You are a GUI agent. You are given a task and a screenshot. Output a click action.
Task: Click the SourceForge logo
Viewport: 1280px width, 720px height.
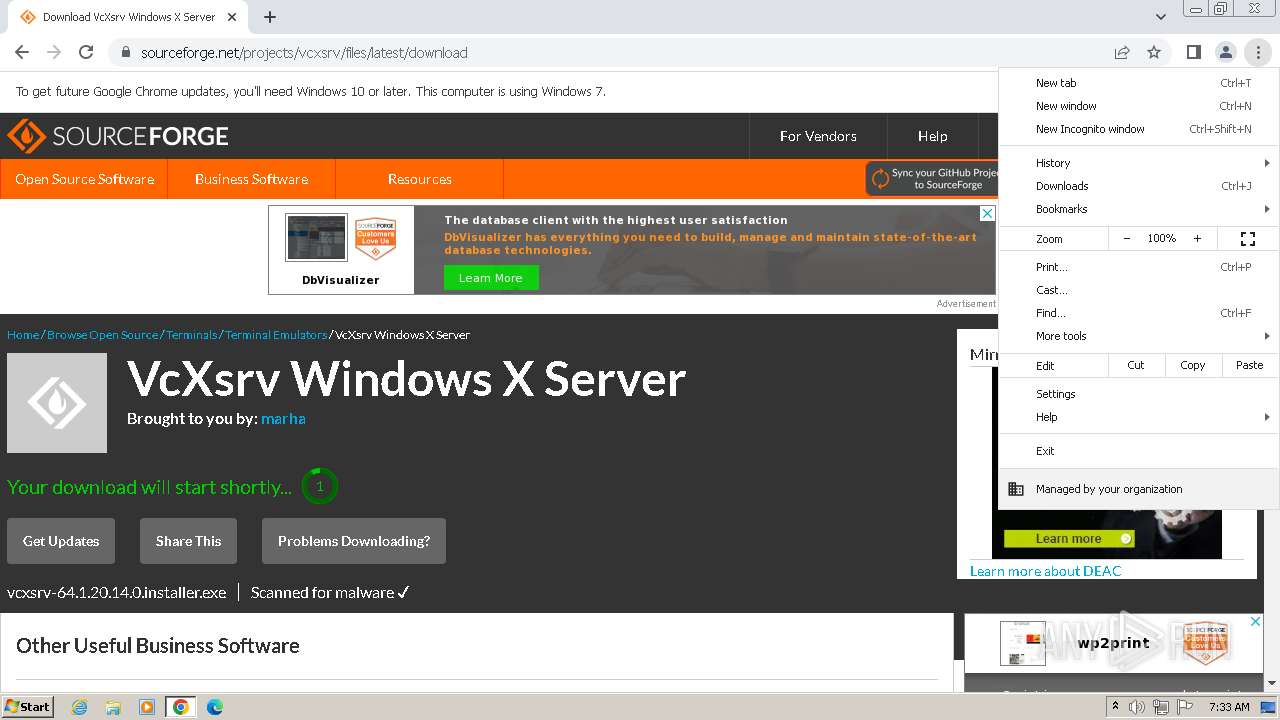coord(118,136)
